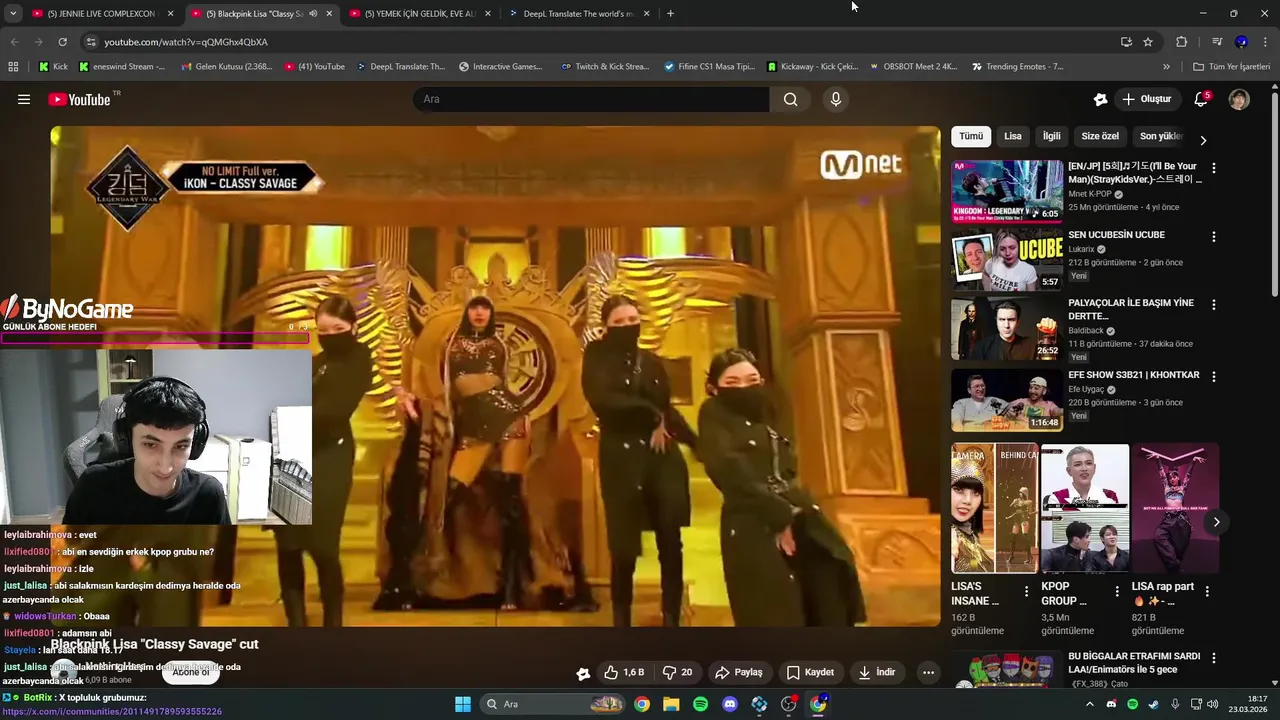1280x720 pixels.
Task: Open Discord from the Windows taskbar
Action: tap(730, 704)
